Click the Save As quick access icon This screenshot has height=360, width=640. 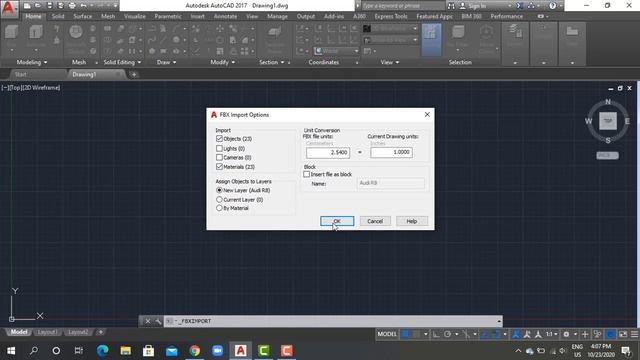[x=61, y=6]
